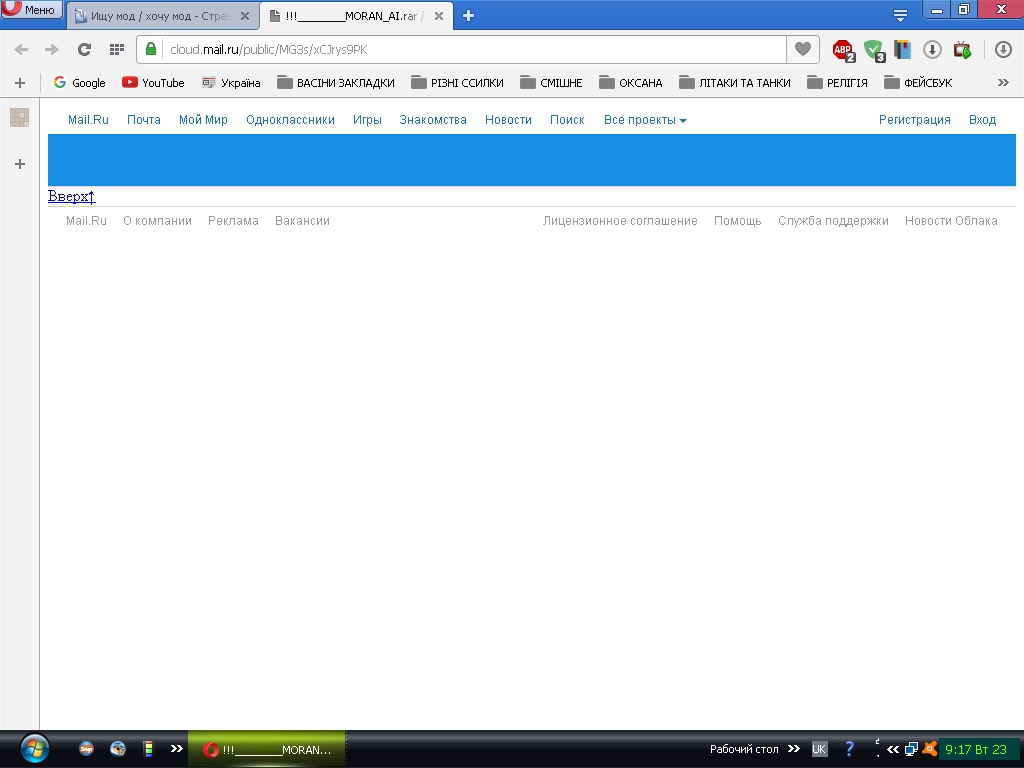1024x768 pixels.
Task: Expand the РЕЛІГІЯ bookmark folder
Action: coord(837,83)
